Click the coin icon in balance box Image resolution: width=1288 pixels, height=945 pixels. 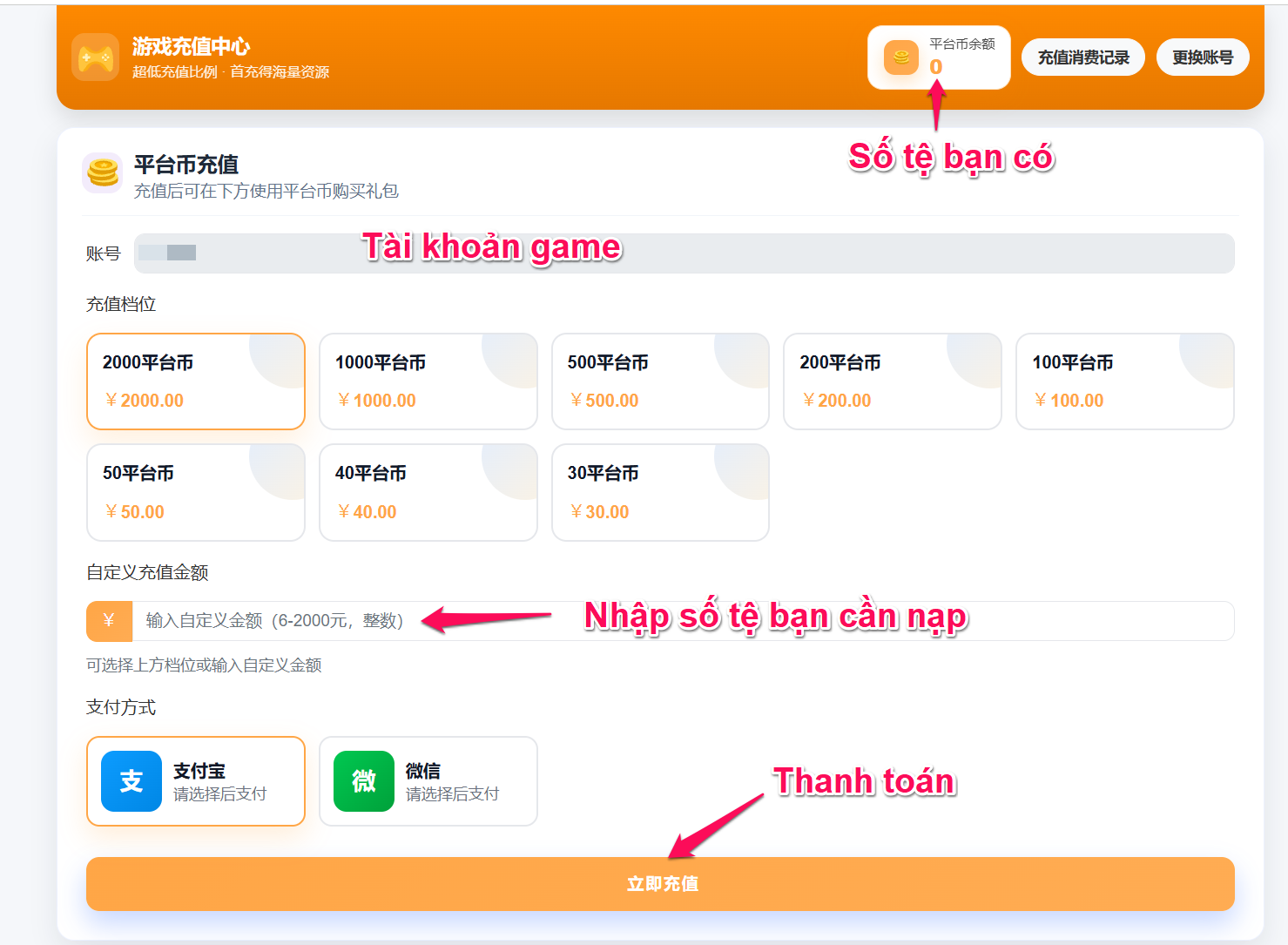coord(900,57)
